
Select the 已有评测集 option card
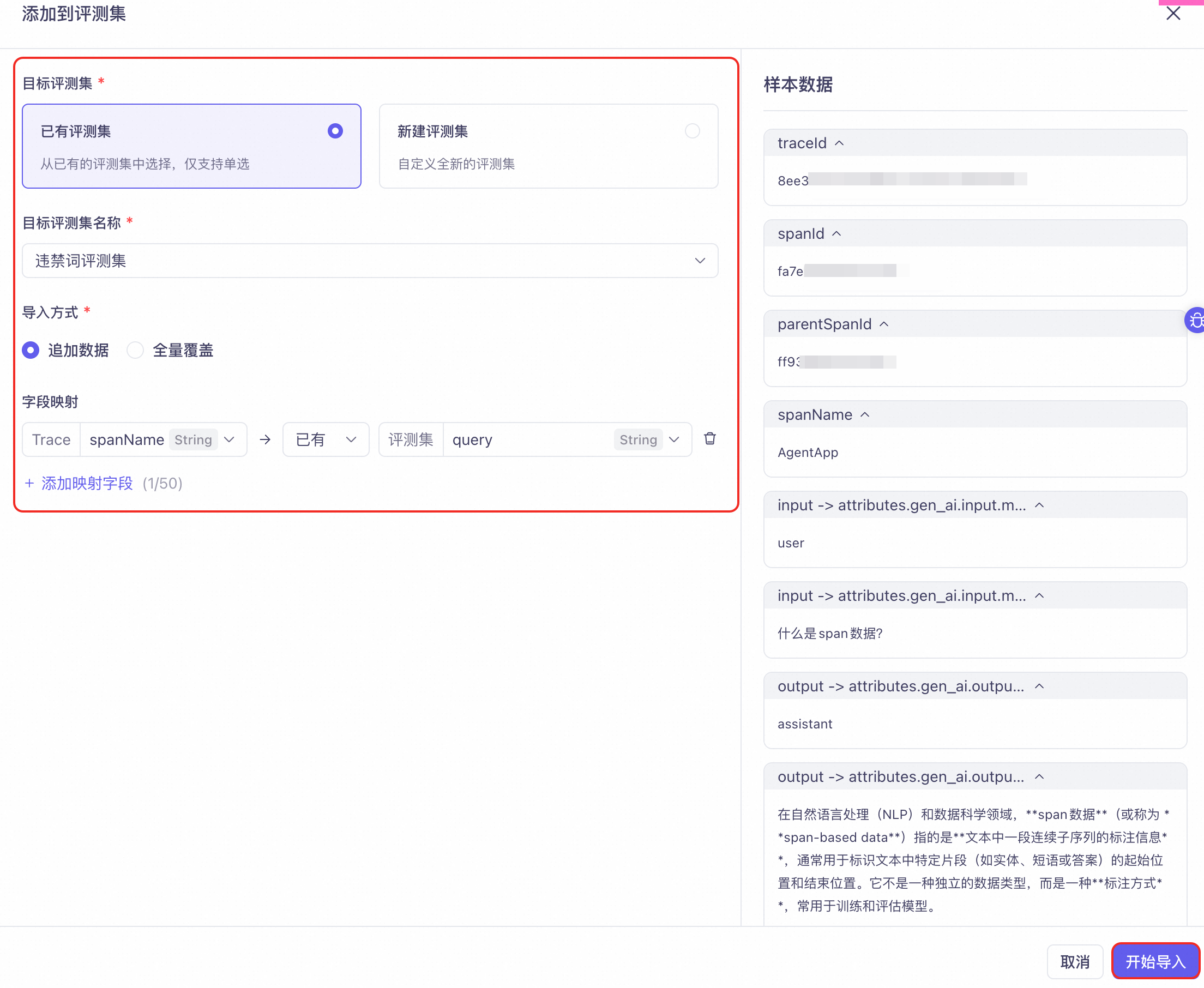pyautogui.click(x=192, y=146)
